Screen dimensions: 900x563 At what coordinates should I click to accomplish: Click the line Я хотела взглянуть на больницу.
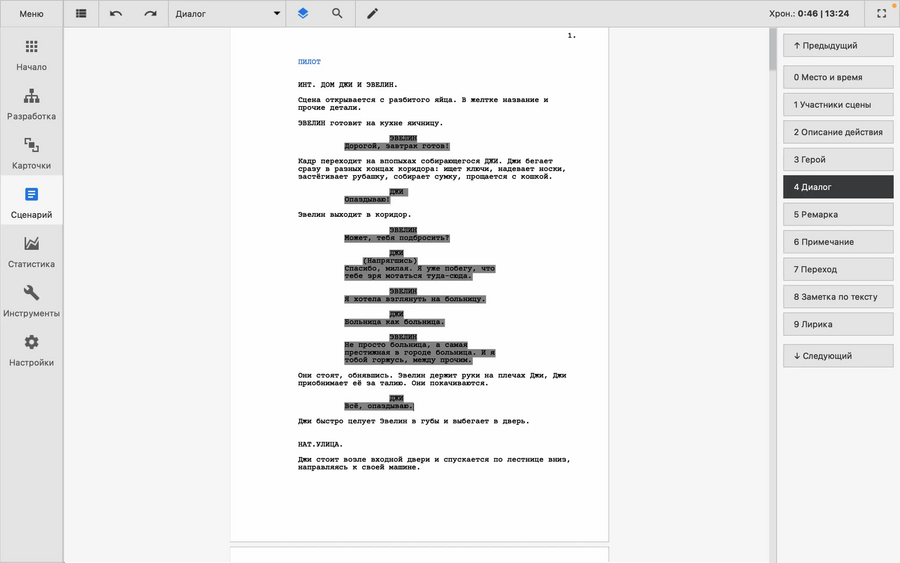coord(415,299)
